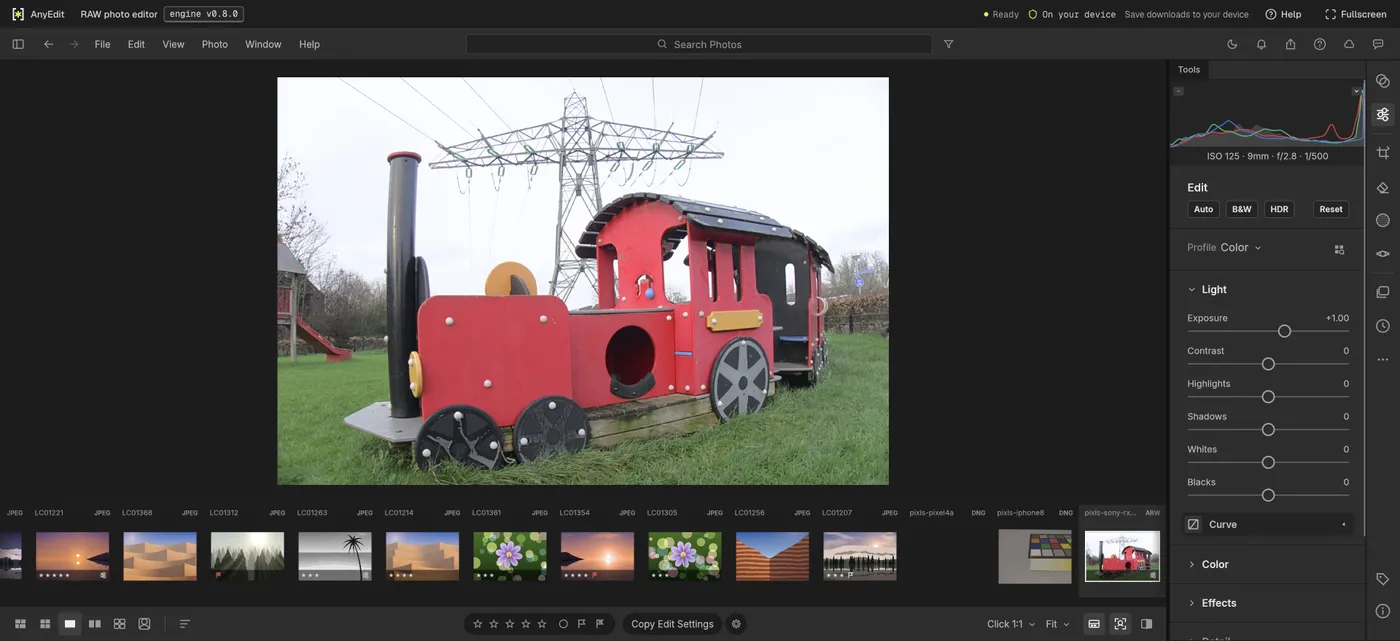This screenshot has height=641, width=1400.
Task: Toggle histogram right clipping arrow
Action: (x=1357, y=91)
